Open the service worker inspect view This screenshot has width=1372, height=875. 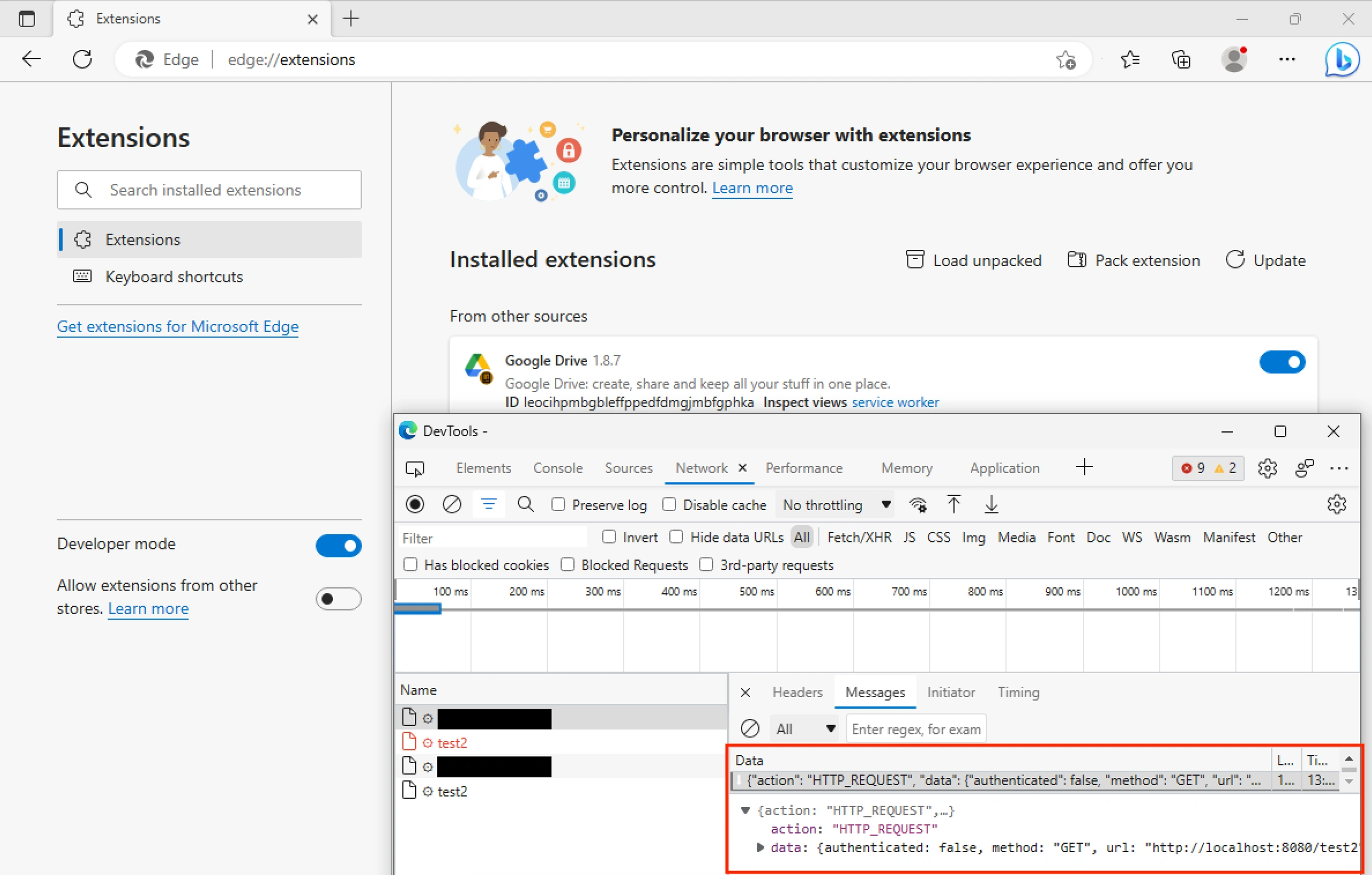point(895,402)
